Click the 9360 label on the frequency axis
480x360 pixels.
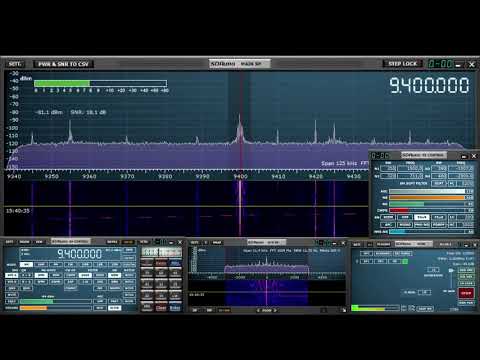click(89, 176)
